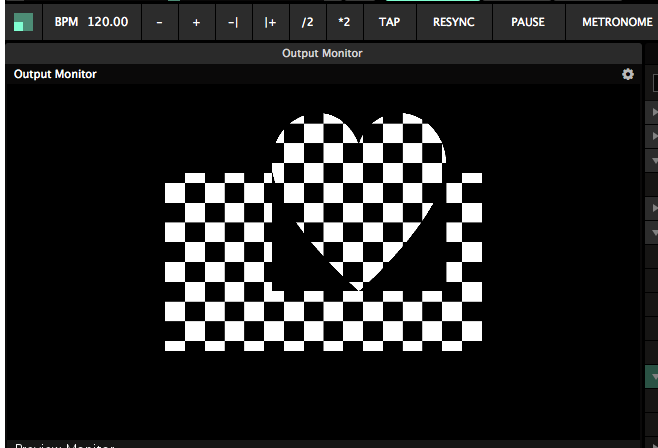The width and height of the screenshot is (658, 448).
Task: Pause playback with the PAUSE button
Action: [528, 21]
